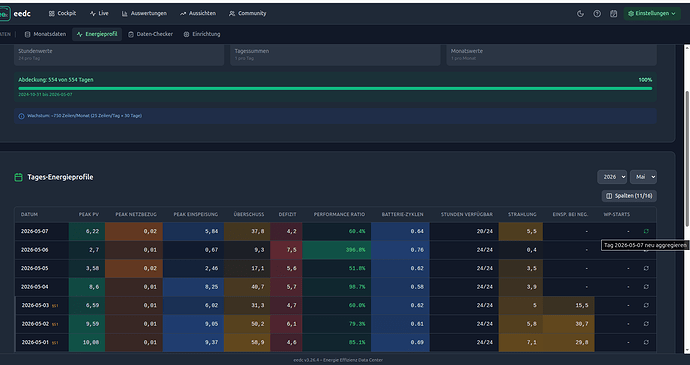Screen dimensions: 690x365
Task: Switch to the Einrichtung tab
Action: point(202,34)
